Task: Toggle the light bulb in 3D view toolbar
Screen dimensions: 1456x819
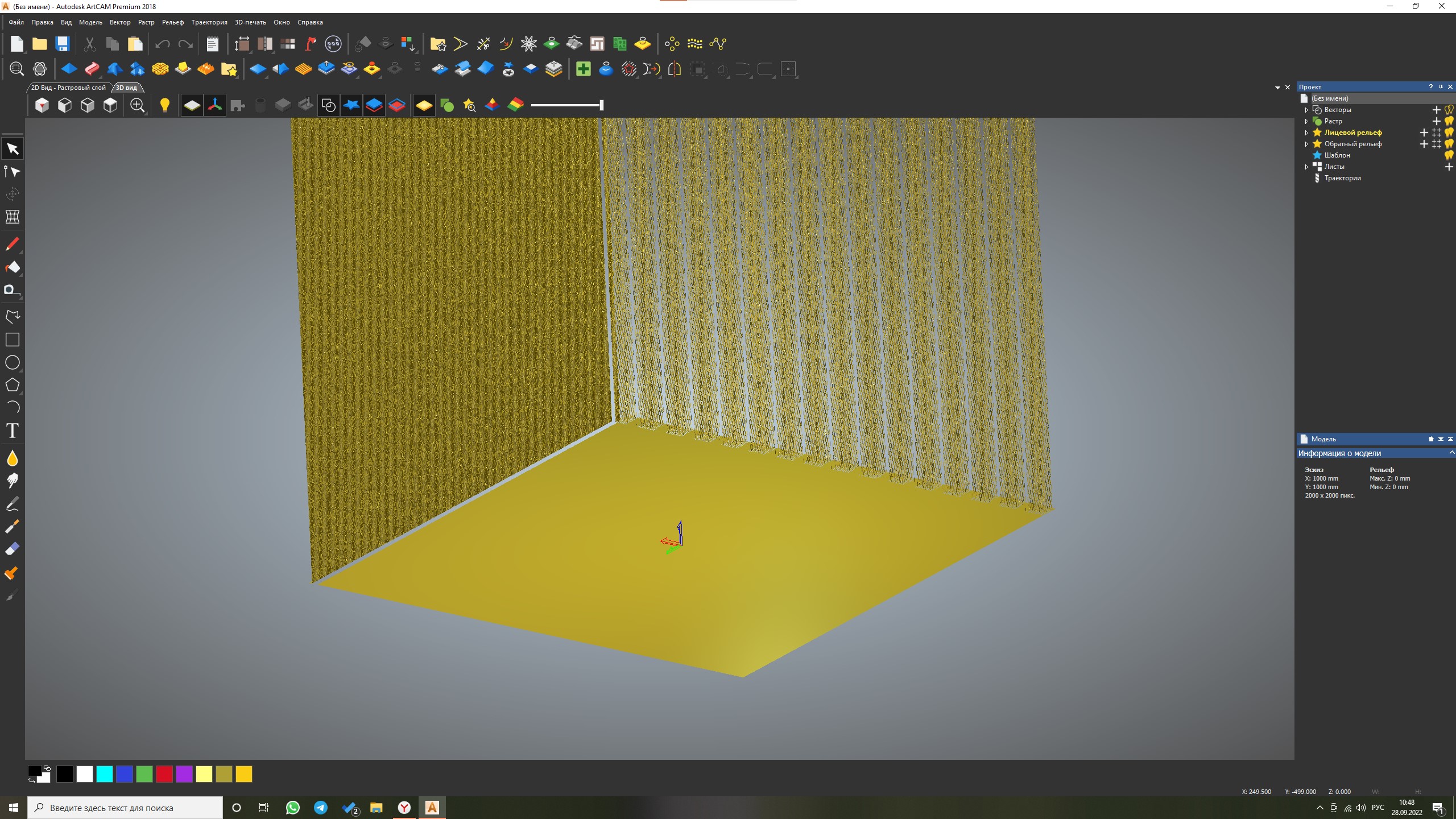Action: click(164, 105)
